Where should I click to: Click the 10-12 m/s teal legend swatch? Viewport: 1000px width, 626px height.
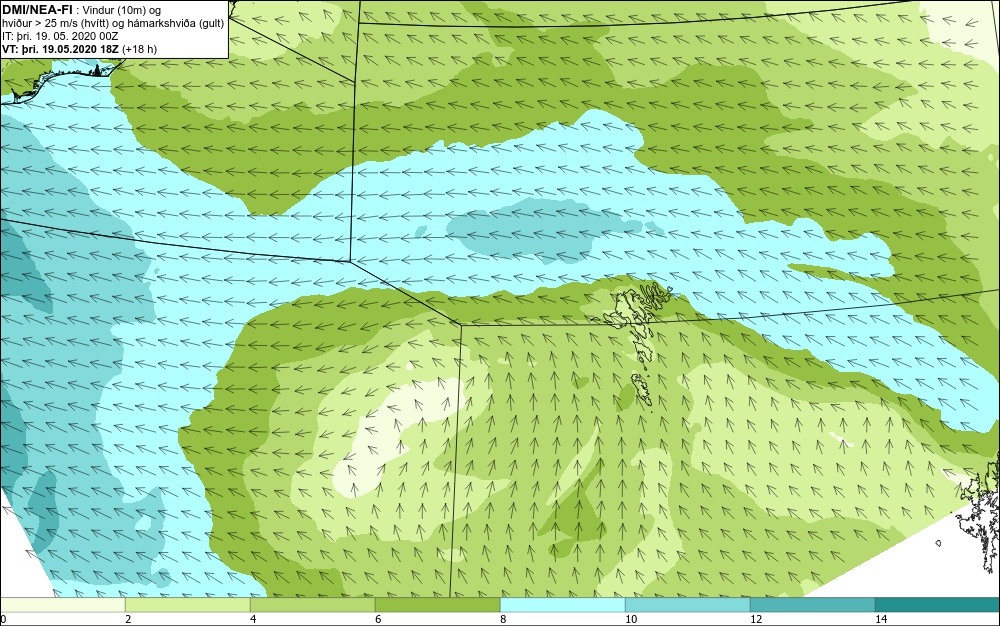[x=688, y=605]
